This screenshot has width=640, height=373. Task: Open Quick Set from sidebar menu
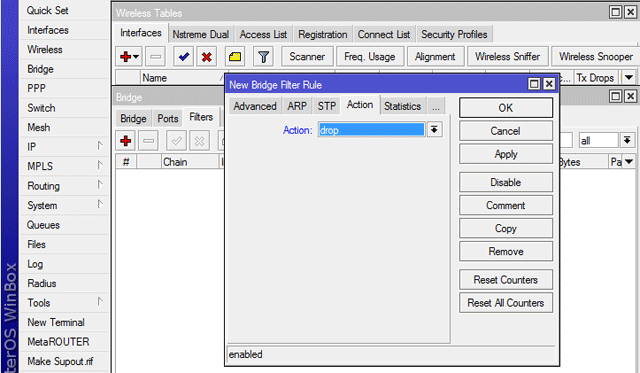[47, 10]
